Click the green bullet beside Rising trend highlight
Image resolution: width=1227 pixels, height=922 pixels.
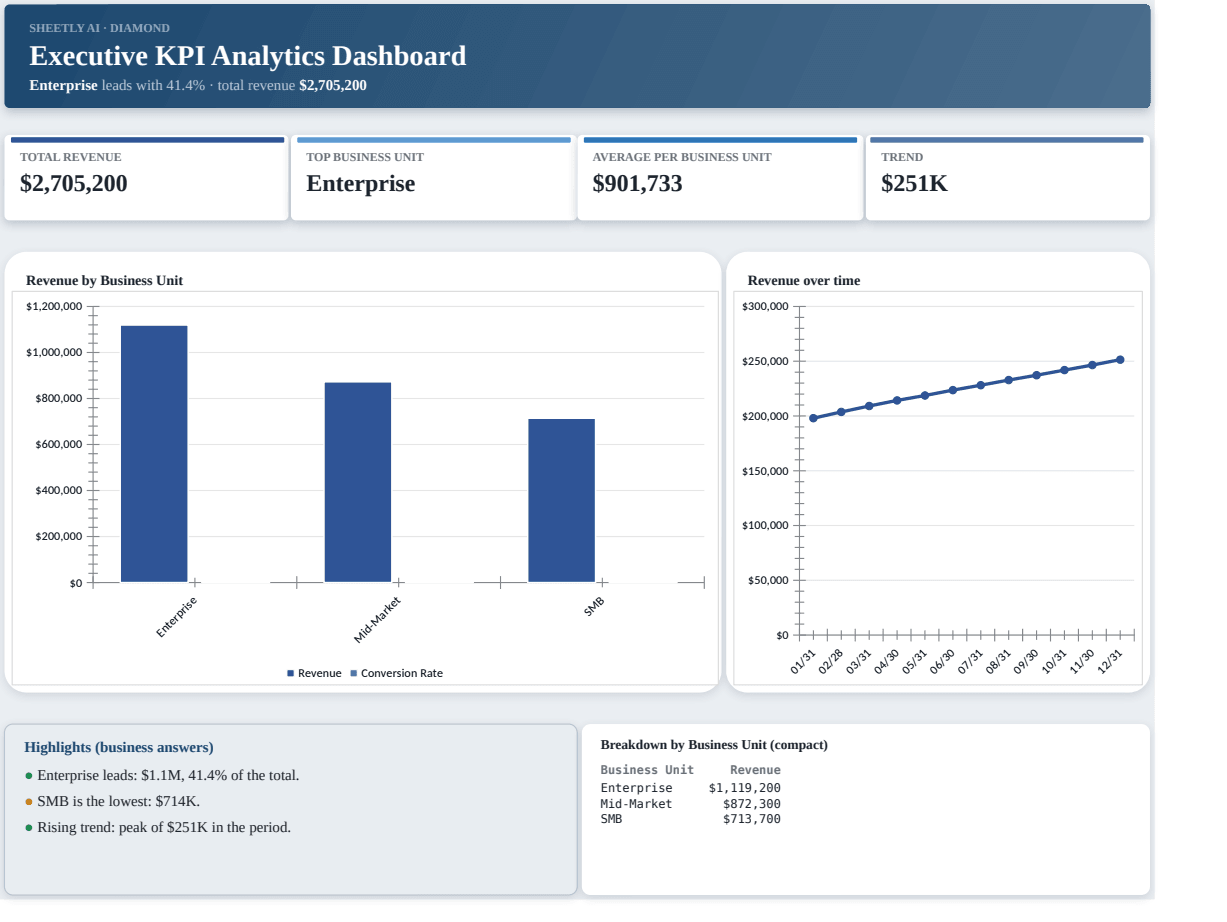[29, 828]
